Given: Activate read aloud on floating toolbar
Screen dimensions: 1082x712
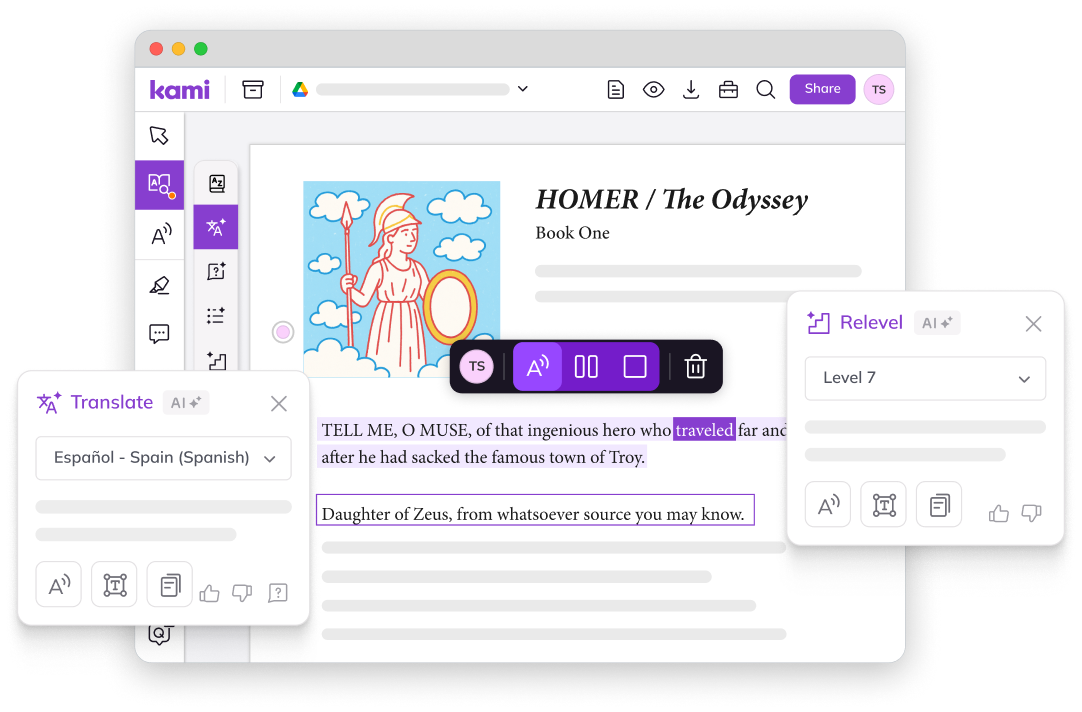Looking at the screenshot, I should coord(538,366).
